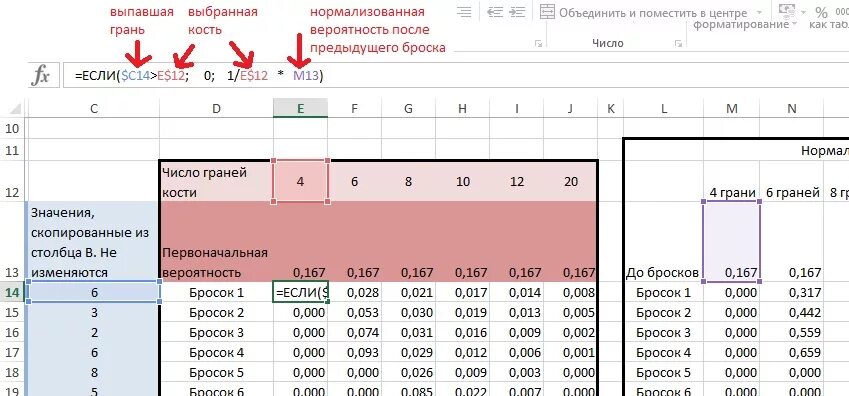Screen dimensions: 849x396
Task: Open the alignment group dialog launcher
Action: click(x=538, y=44)
